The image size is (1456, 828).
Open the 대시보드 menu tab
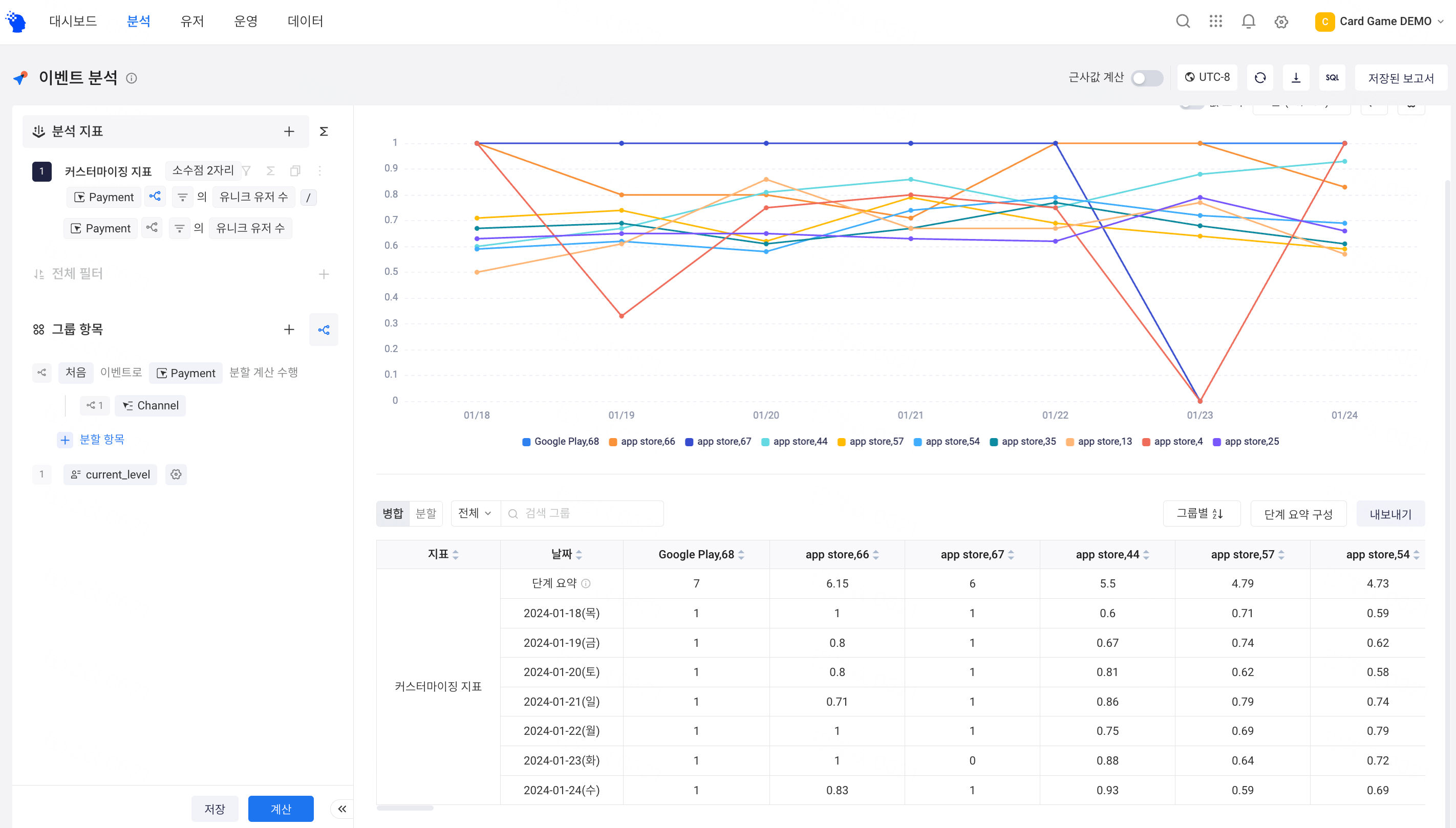coord(73,21)
